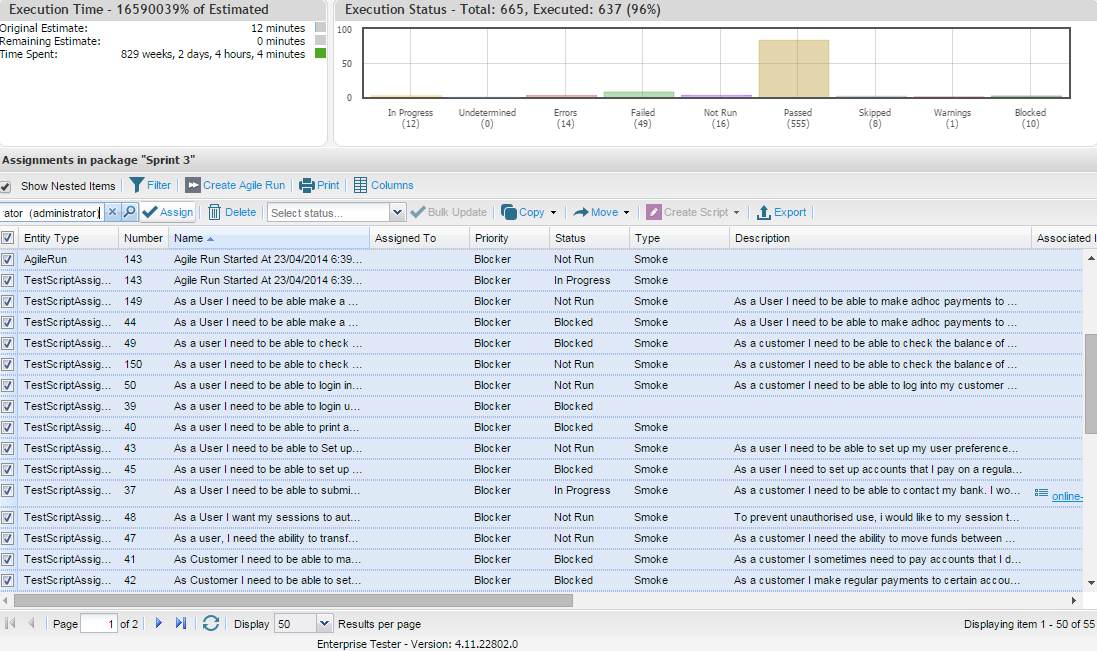Screen dimensions: 1097x651
Task: Export the assignments grid
Action: coord(781,212)
